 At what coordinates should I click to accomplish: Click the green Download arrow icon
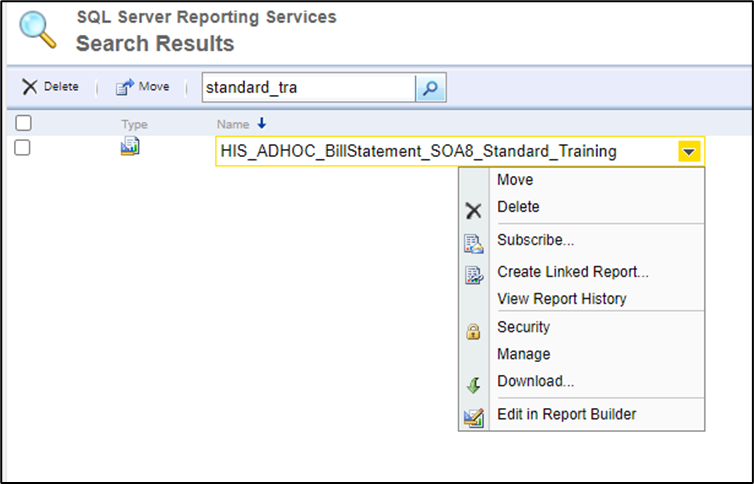pos(474,384)
